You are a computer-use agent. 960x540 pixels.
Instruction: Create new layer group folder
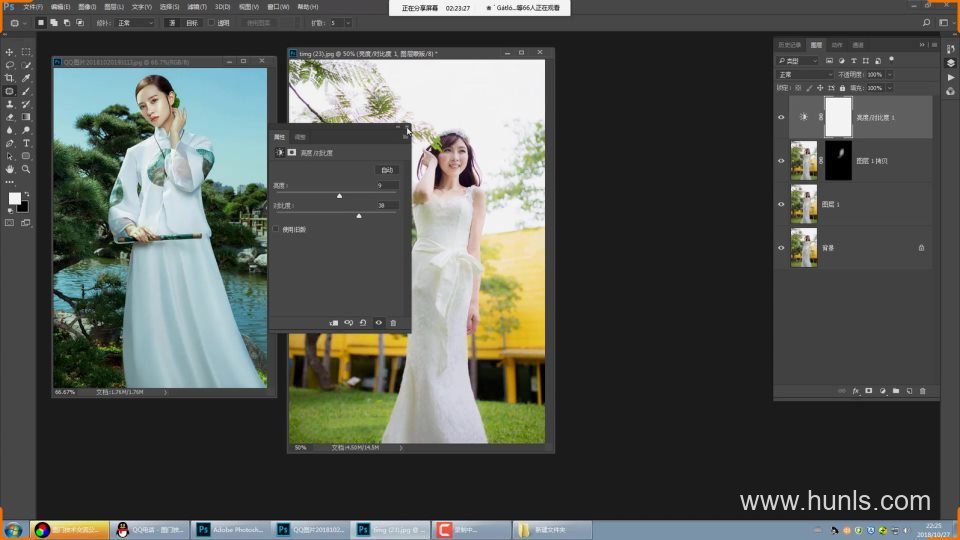click(896, 391)
